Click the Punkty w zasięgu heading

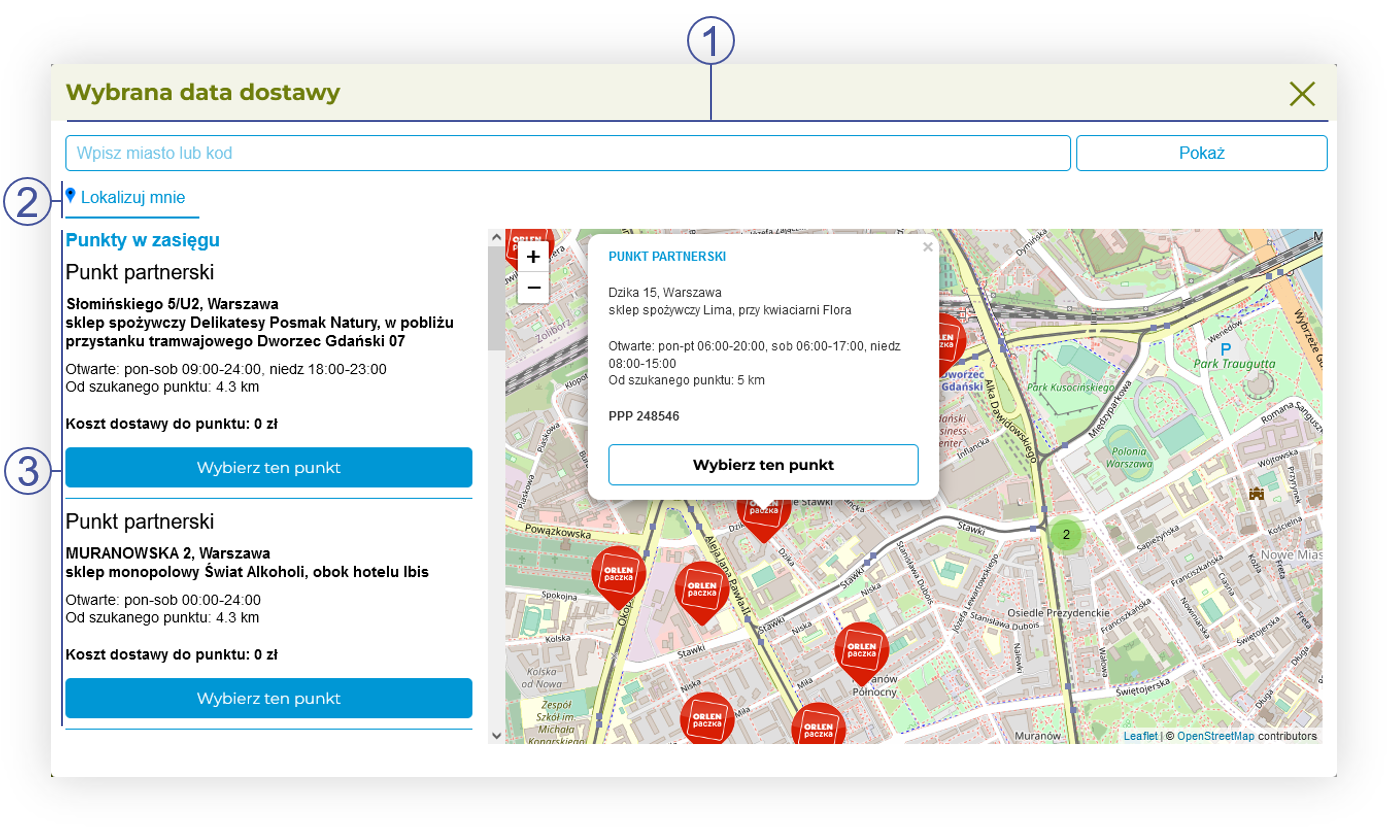143,240
